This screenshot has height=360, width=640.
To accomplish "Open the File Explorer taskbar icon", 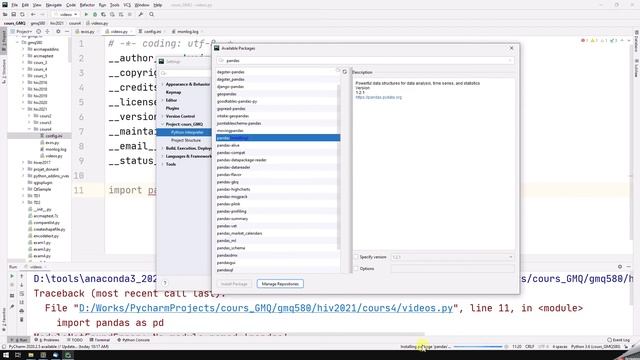I will (x=31, y=355).
